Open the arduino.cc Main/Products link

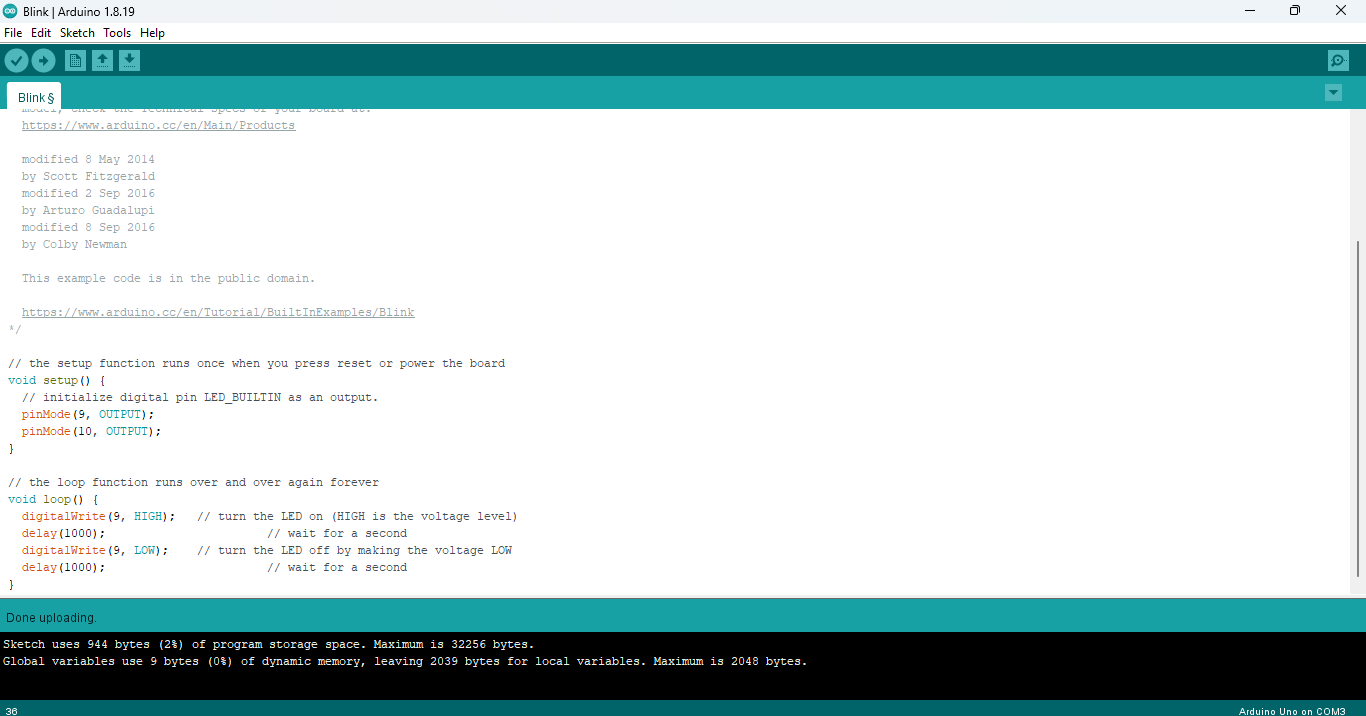pyautogui.click(x=158, y=124)
